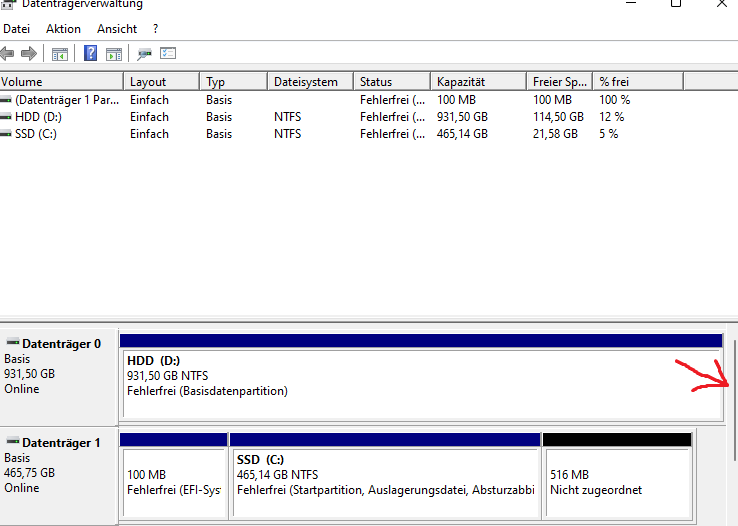Select the HDD (D:) partition block
The width and height of the screenshot is (738, 526).
(421, 377)
